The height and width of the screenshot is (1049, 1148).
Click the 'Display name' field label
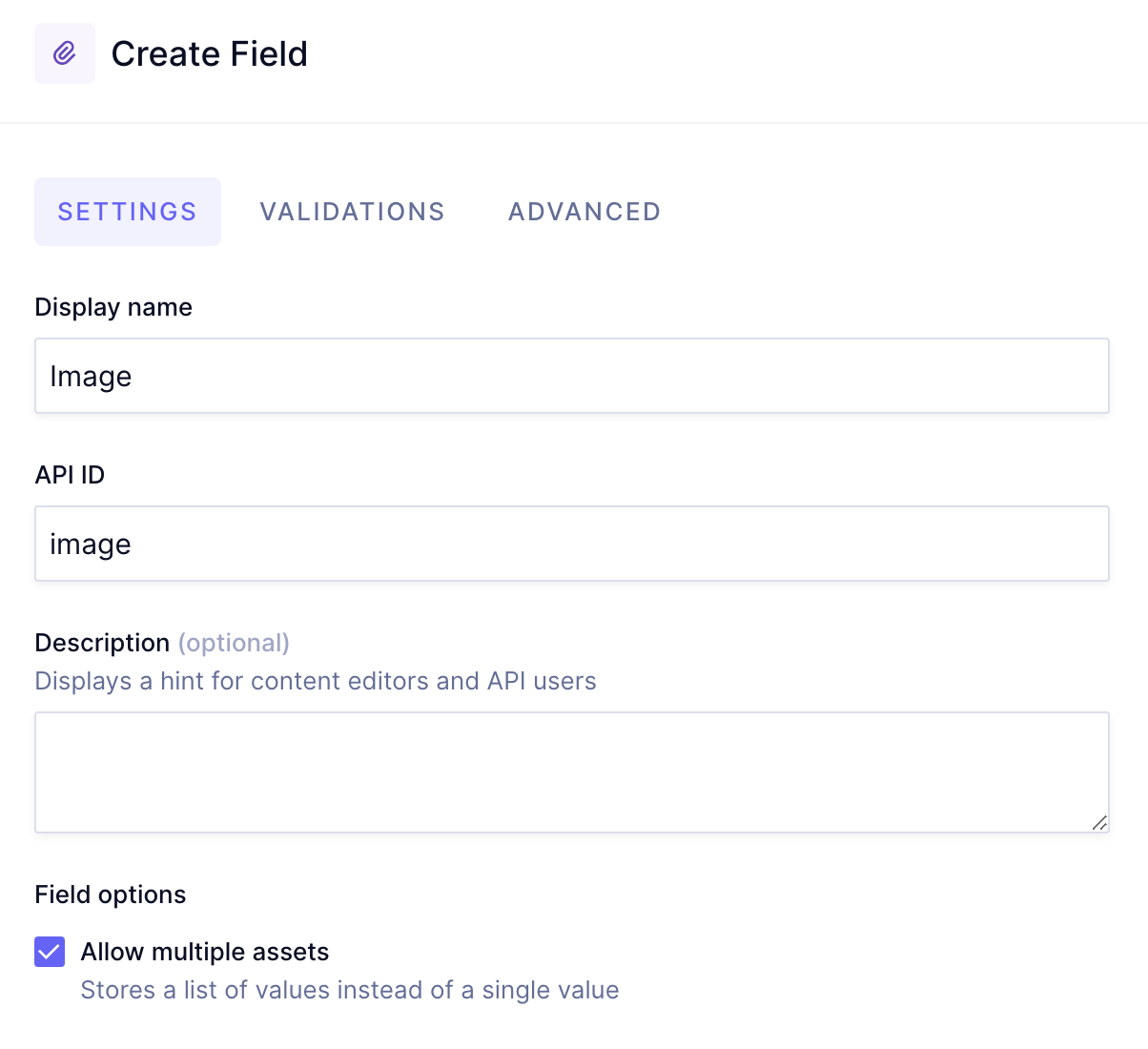pos(113,307)
